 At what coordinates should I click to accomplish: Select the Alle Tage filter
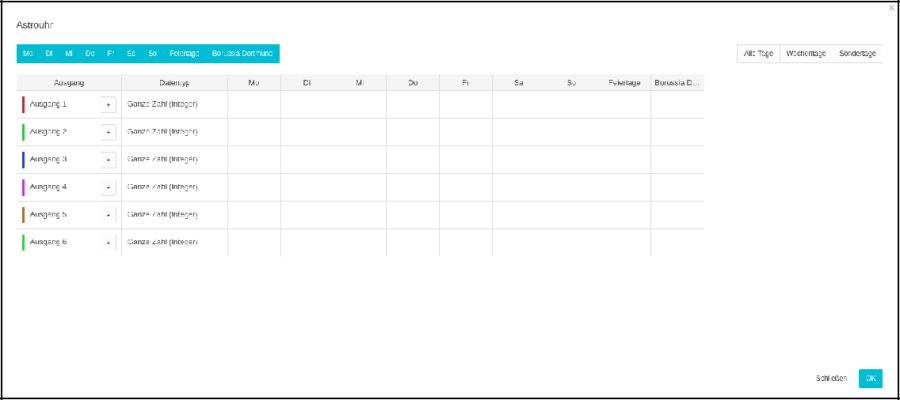tap(758, 53)
